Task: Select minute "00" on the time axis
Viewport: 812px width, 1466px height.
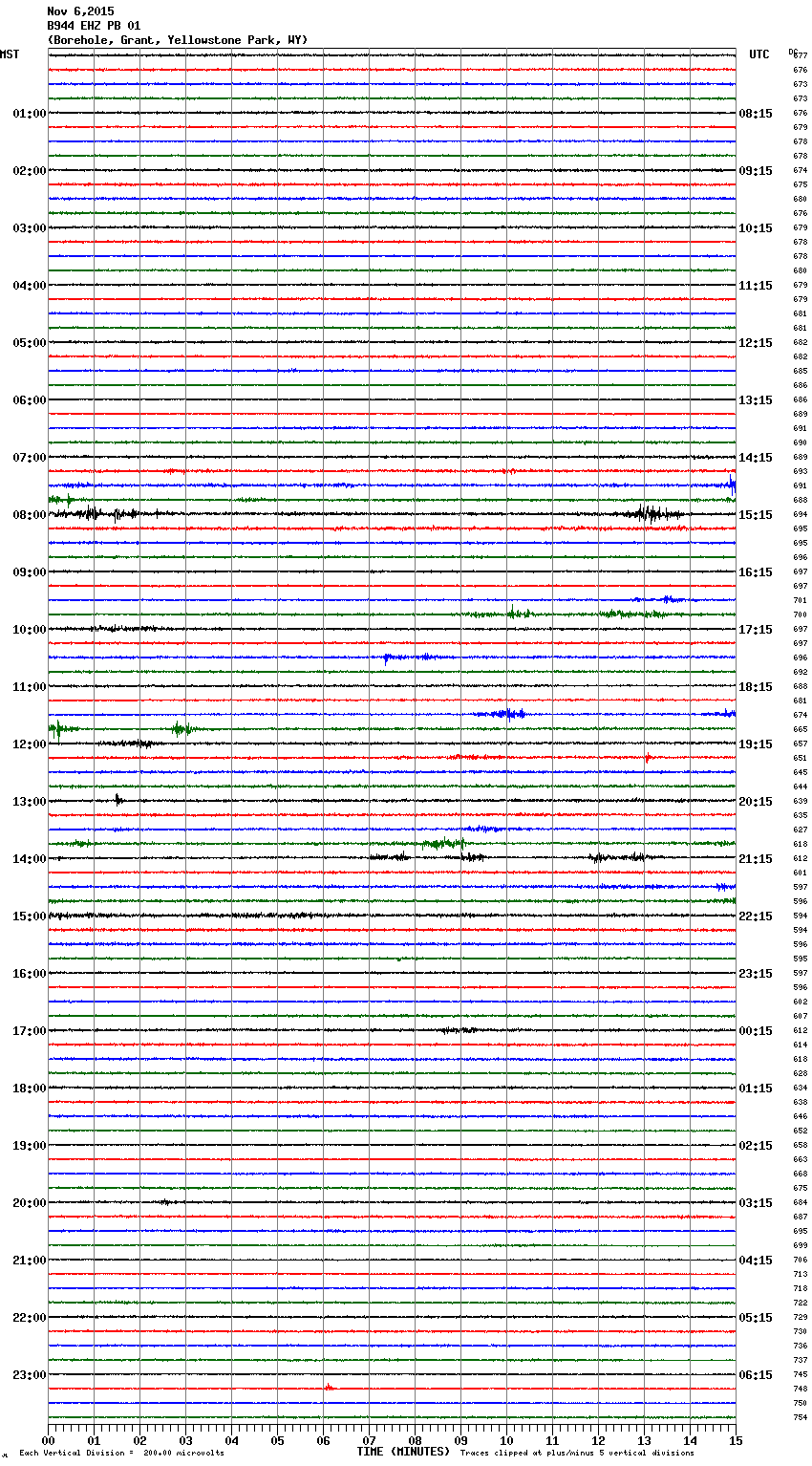Action: [x=48, y=1440]
